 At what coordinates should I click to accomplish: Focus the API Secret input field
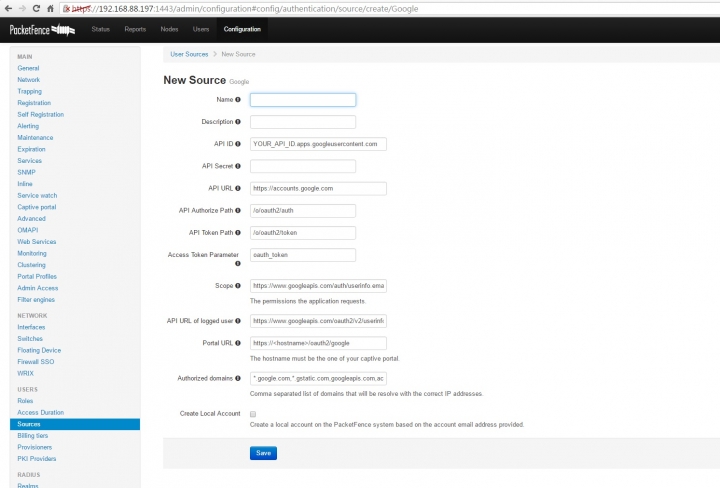click(x=303, y=166)
